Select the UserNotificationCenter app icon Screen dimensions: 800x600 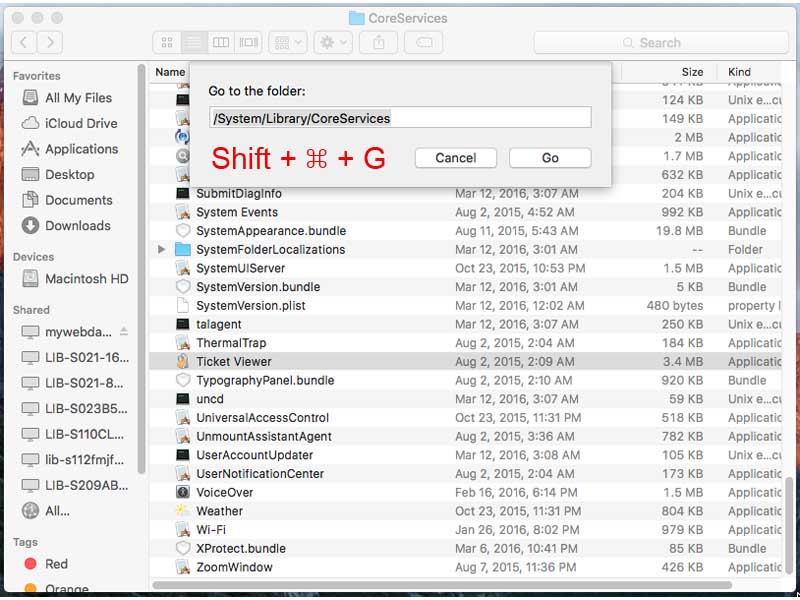click(x=183, y=473)
